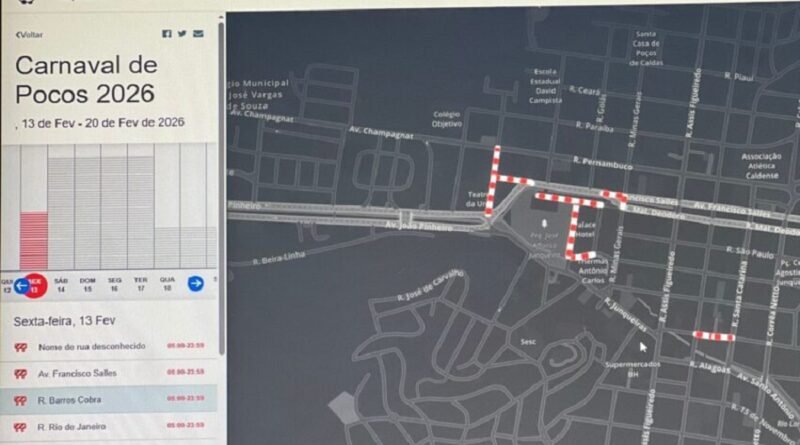Open the R. Rio de Janeiro closure entry
This screenshot has height=445, width=800.
(109, 427)
